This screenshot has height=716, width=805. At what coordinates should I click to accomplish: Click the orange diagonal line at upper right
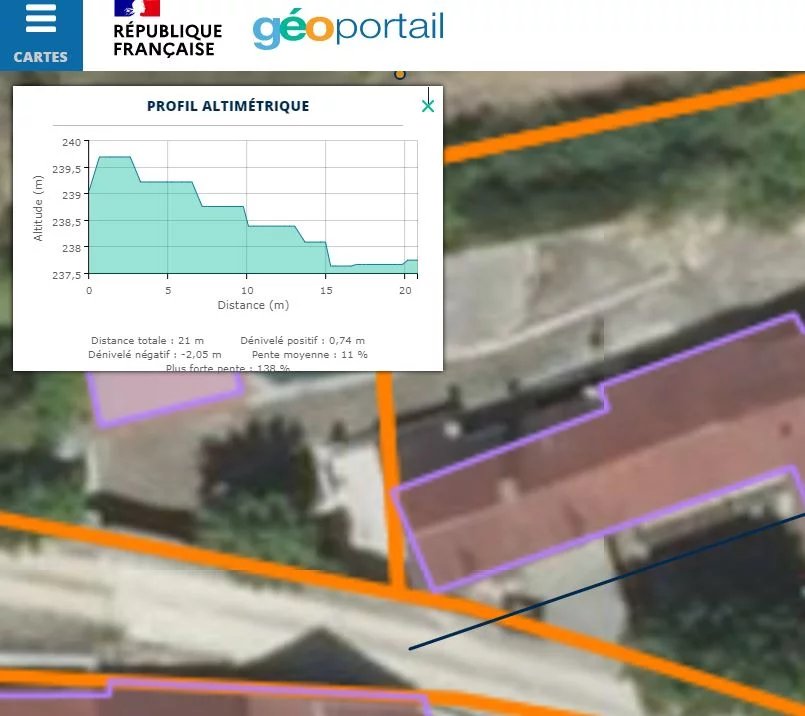point(620,120)
